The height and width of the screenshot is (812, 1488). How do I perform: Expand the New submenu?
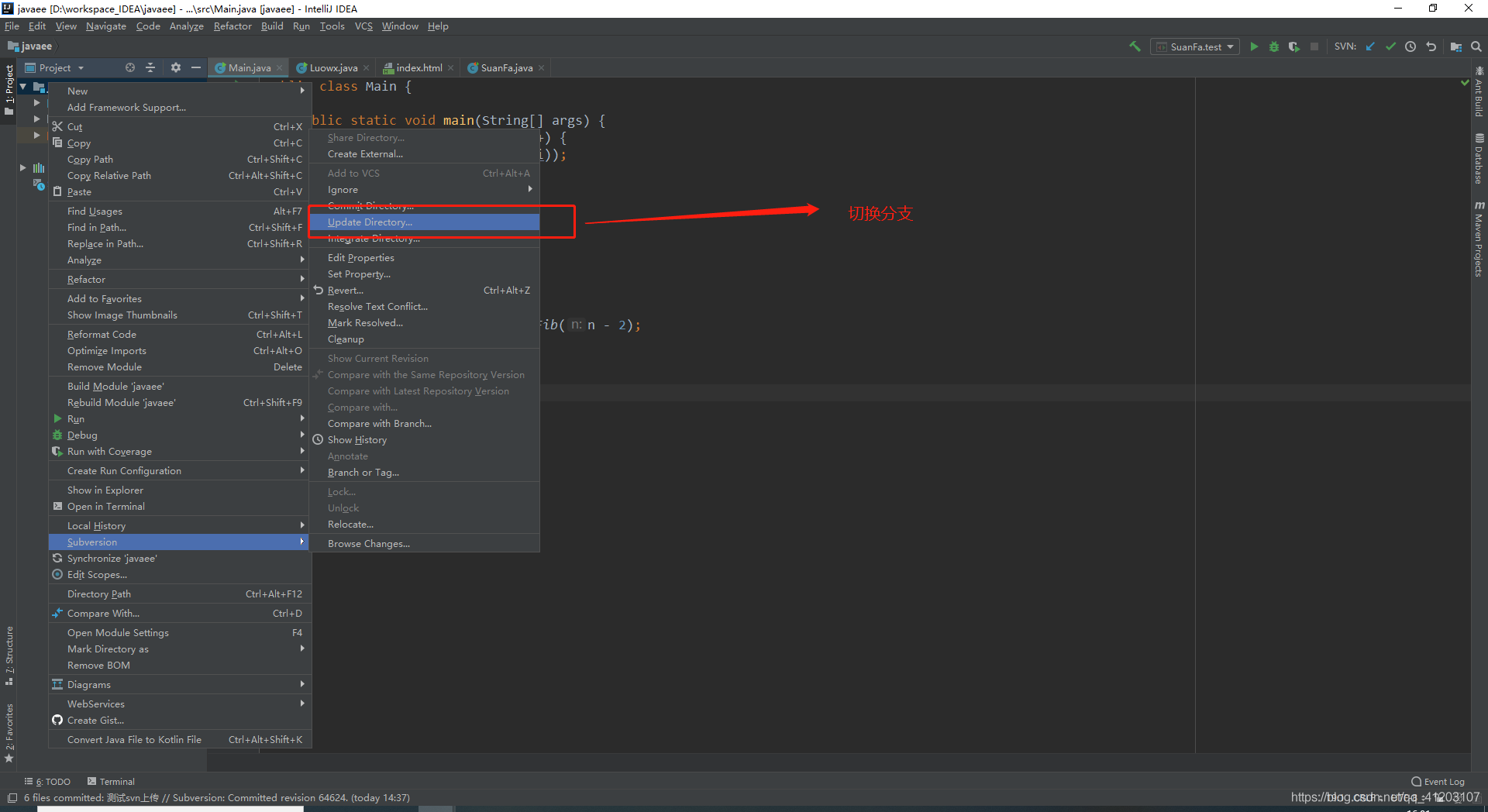tap(180, 91)
